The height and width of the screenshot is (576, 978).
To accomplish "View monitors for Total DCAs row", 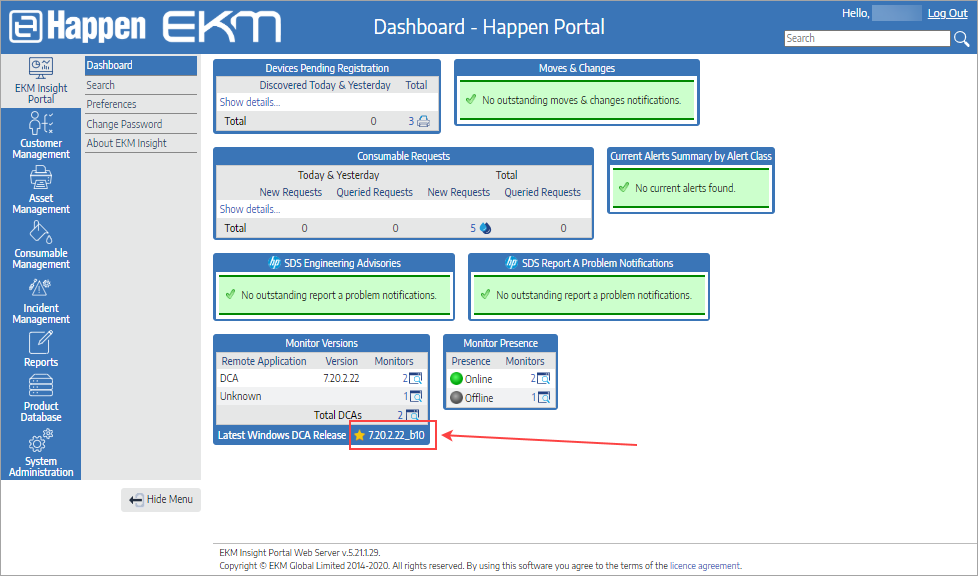I will click(x=412, y=414).
